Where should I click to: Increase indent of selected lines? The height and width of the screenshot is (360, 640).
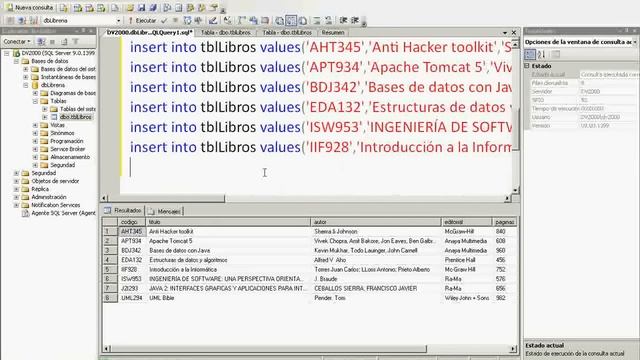pos(355,20)
